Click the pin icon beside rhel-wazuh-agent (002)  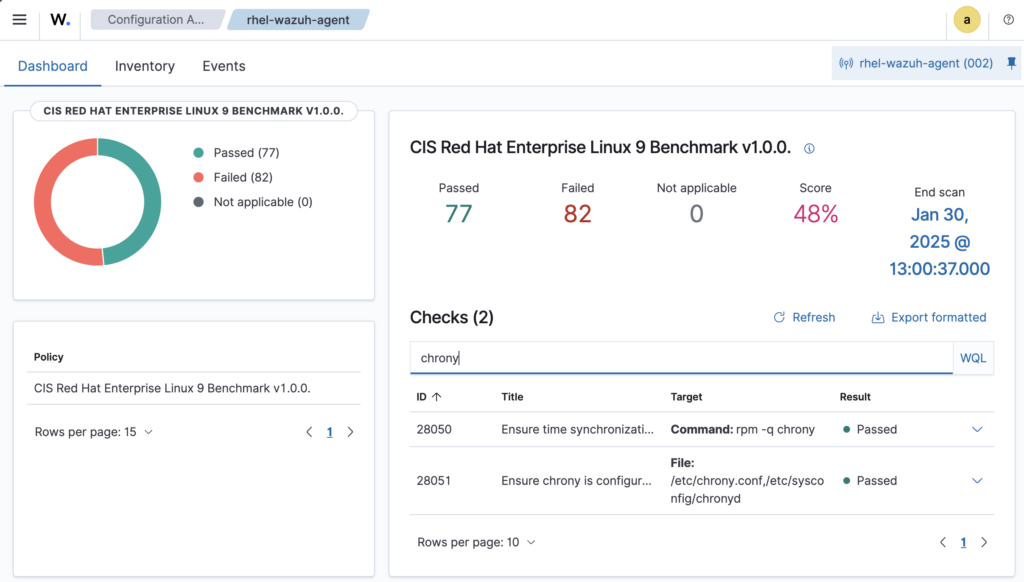click(x=1011, y=63)
